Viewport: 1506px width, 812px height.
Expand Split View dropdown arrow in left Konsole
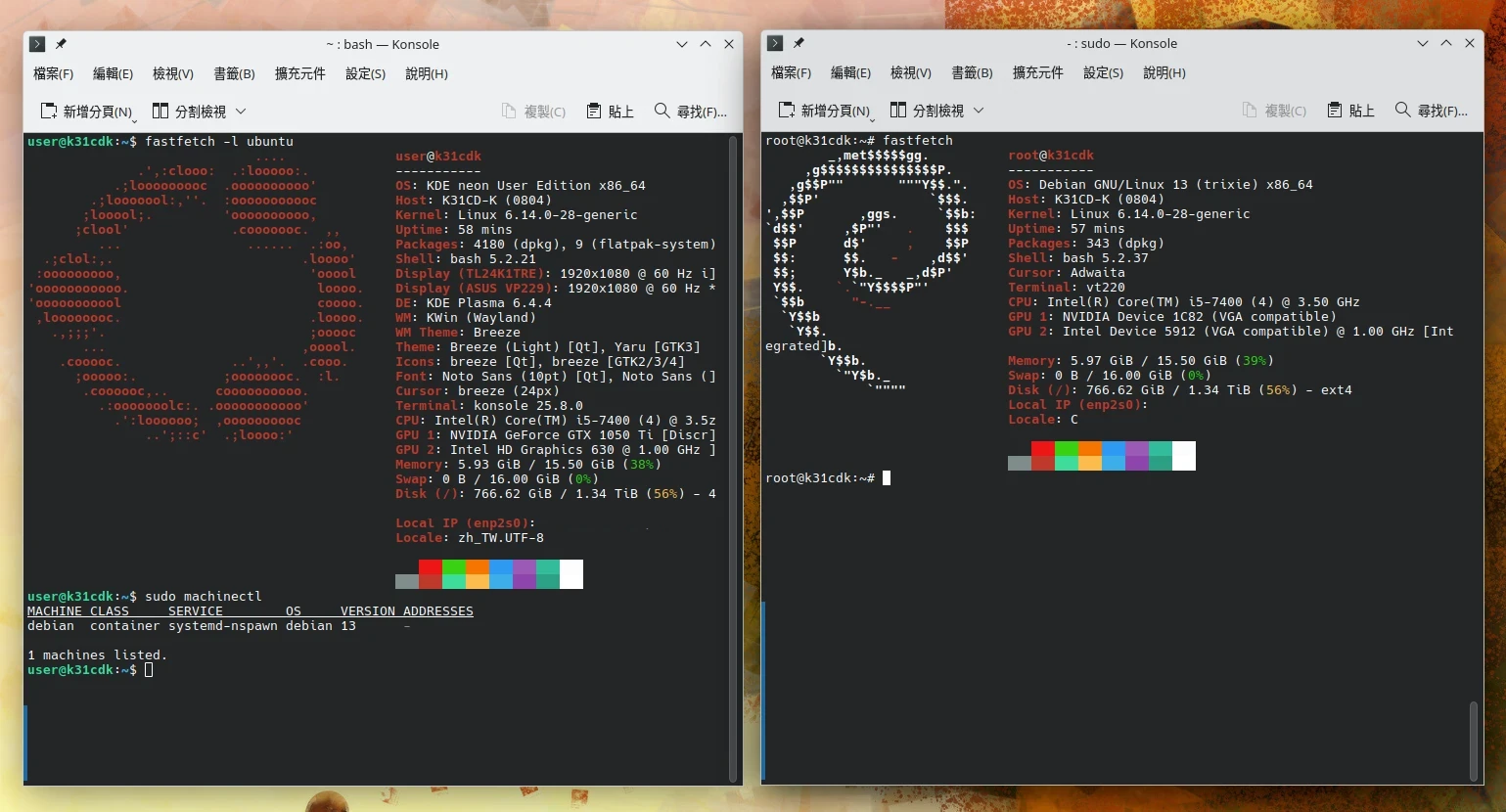click(x=241, y=111)
